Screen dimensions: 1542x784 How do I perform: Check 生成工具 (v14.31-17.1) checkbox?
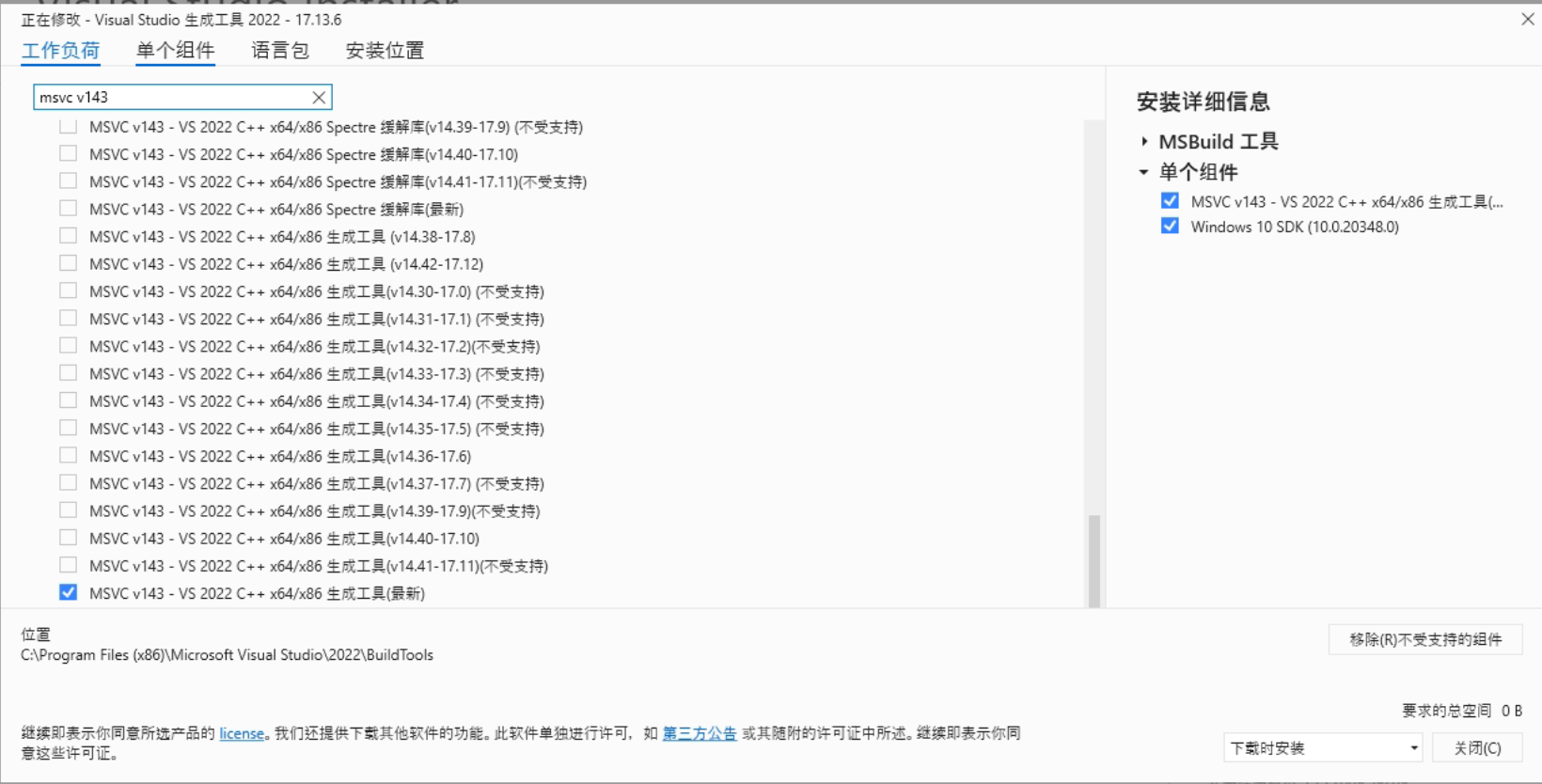click(x=68, y=318)
